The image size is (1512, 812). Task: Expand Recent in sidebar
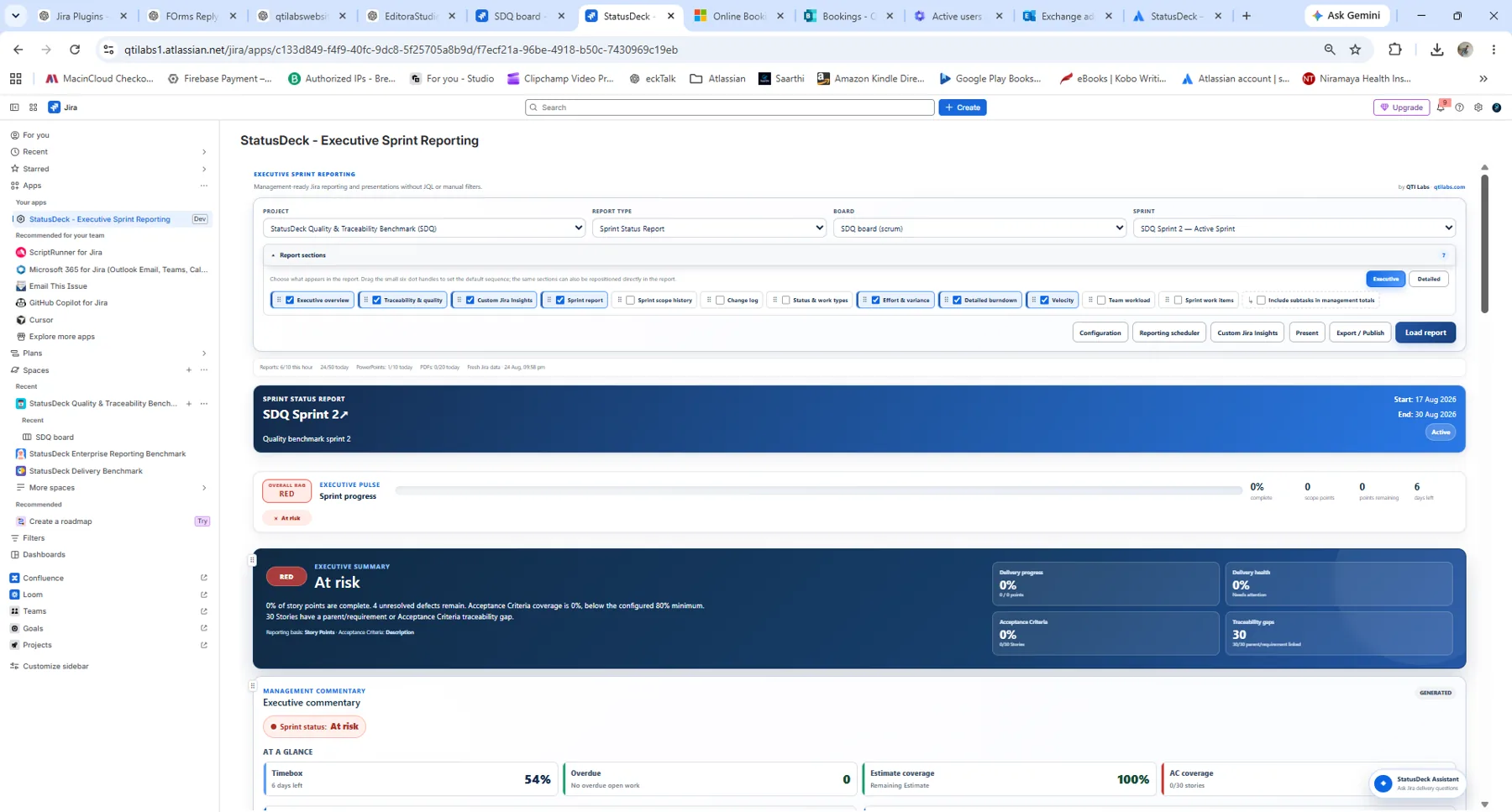pos(204,152)
